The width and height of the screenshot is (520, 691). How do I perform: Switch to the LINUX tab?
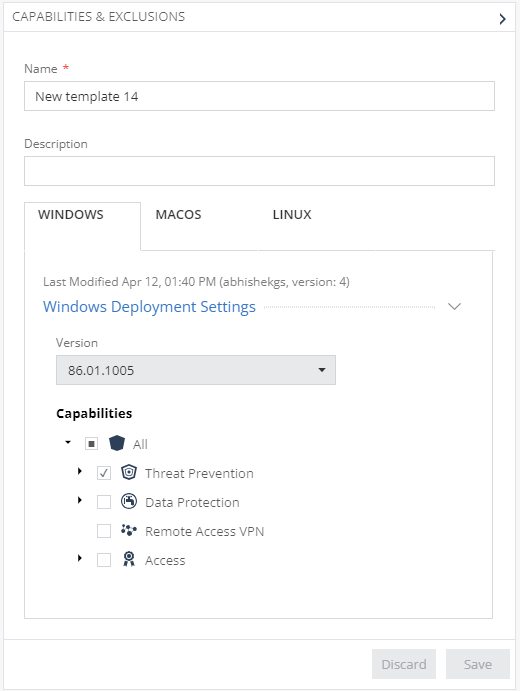point(292,215)
